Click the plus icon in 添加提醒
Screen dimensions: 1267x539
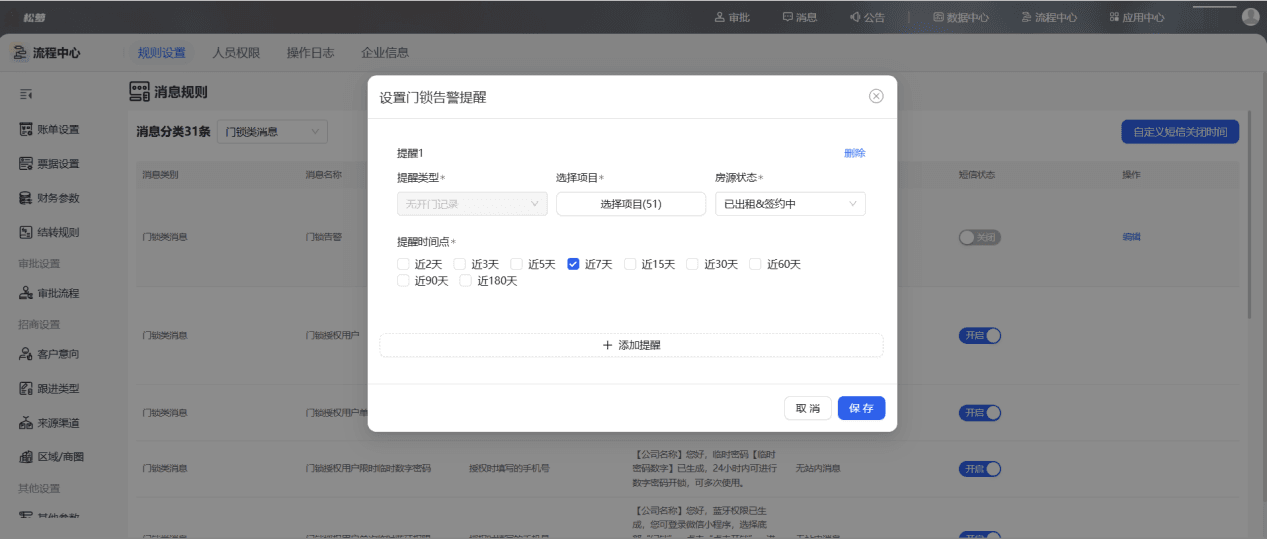(607, 345)
